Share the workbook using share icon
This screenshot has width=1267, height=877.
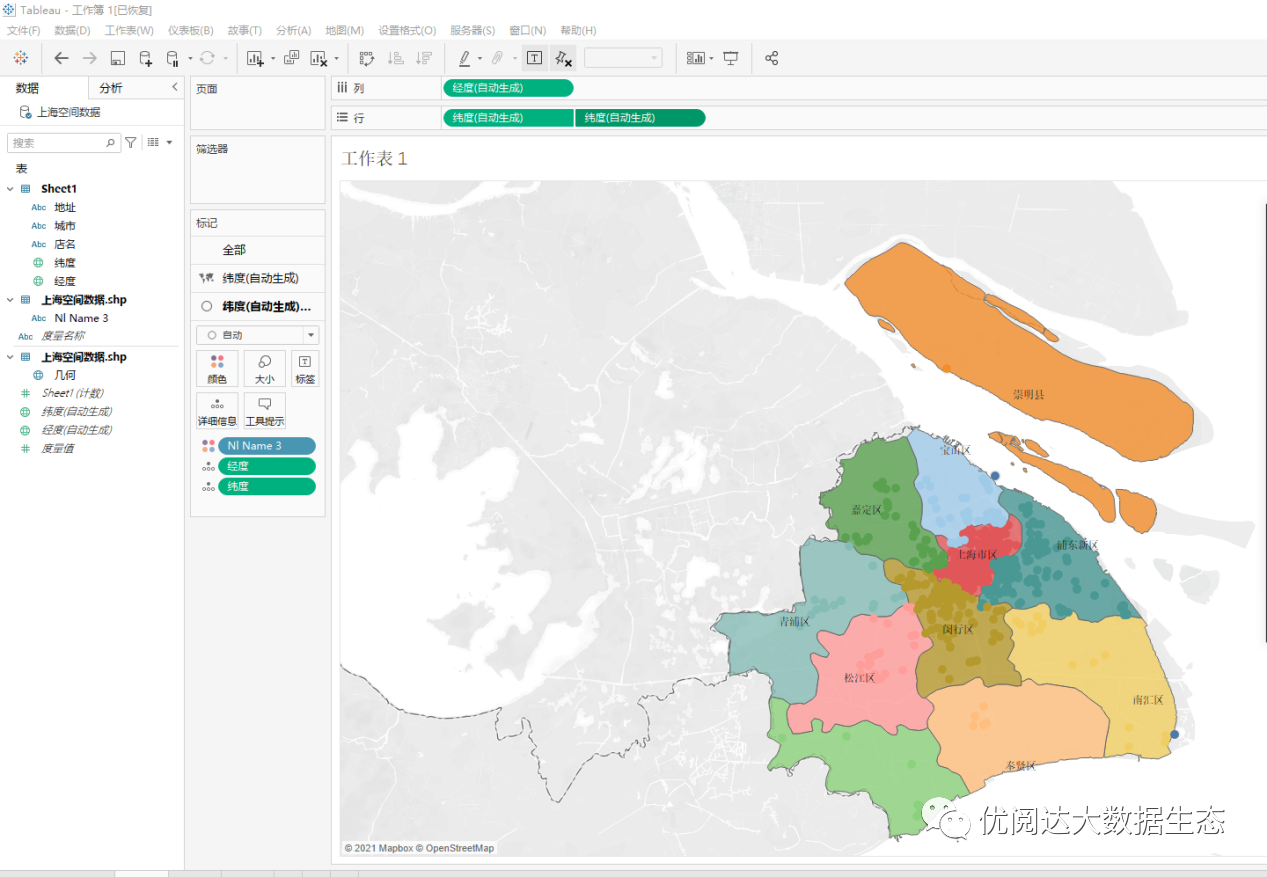pos(771,58)
